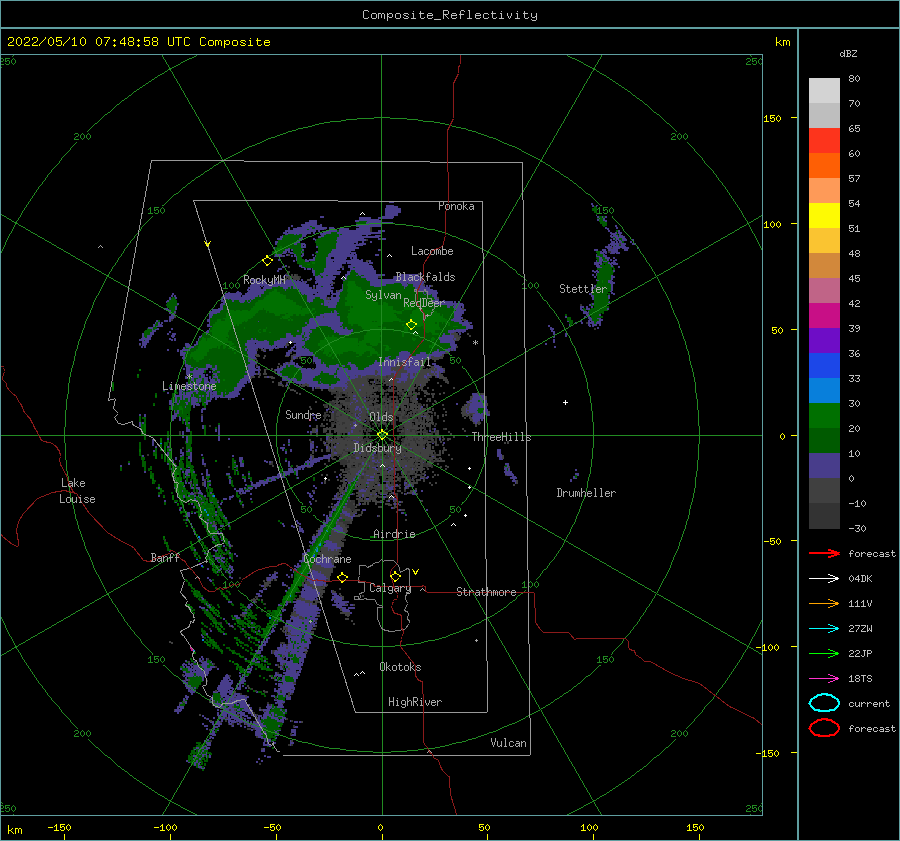Image resolution: width=900 pixels, height=841 pixels.
Task: Click the yellow diamond marker near RockyMH
Action: 267,261
